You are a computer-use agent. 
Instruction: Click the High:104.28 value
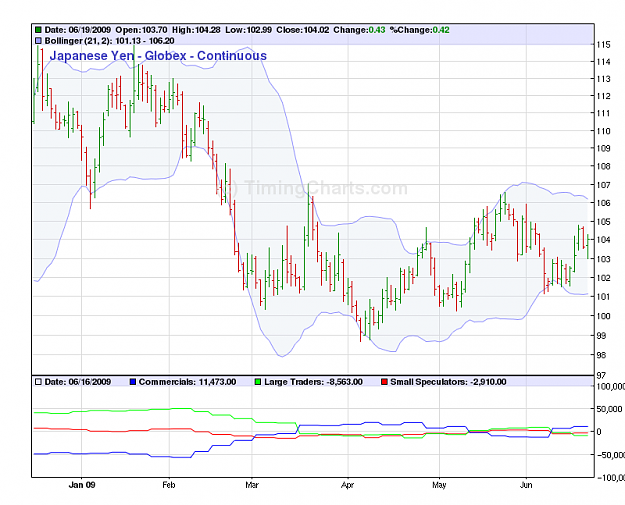pos(196,30)
